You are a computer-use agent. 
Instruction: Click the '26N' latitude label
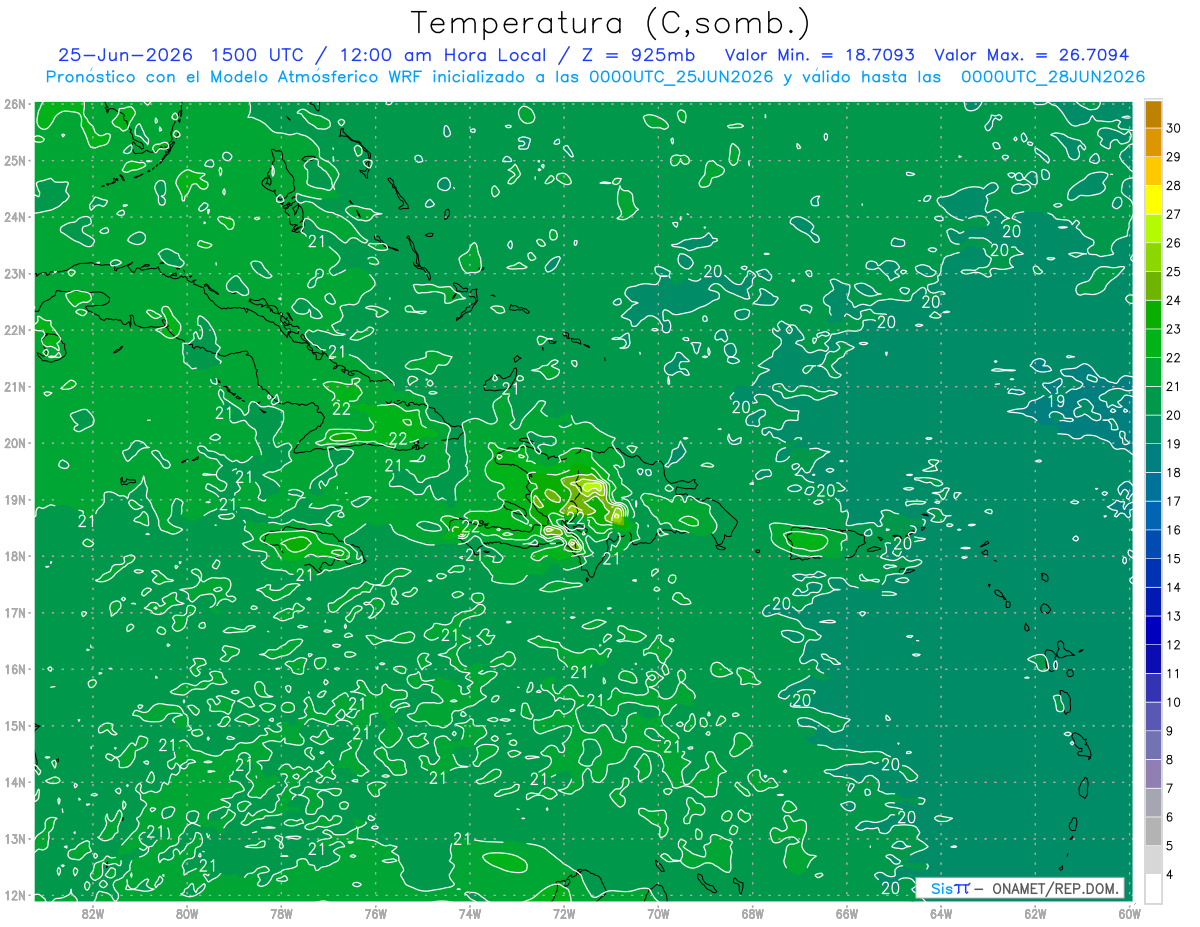coord(15,103)
